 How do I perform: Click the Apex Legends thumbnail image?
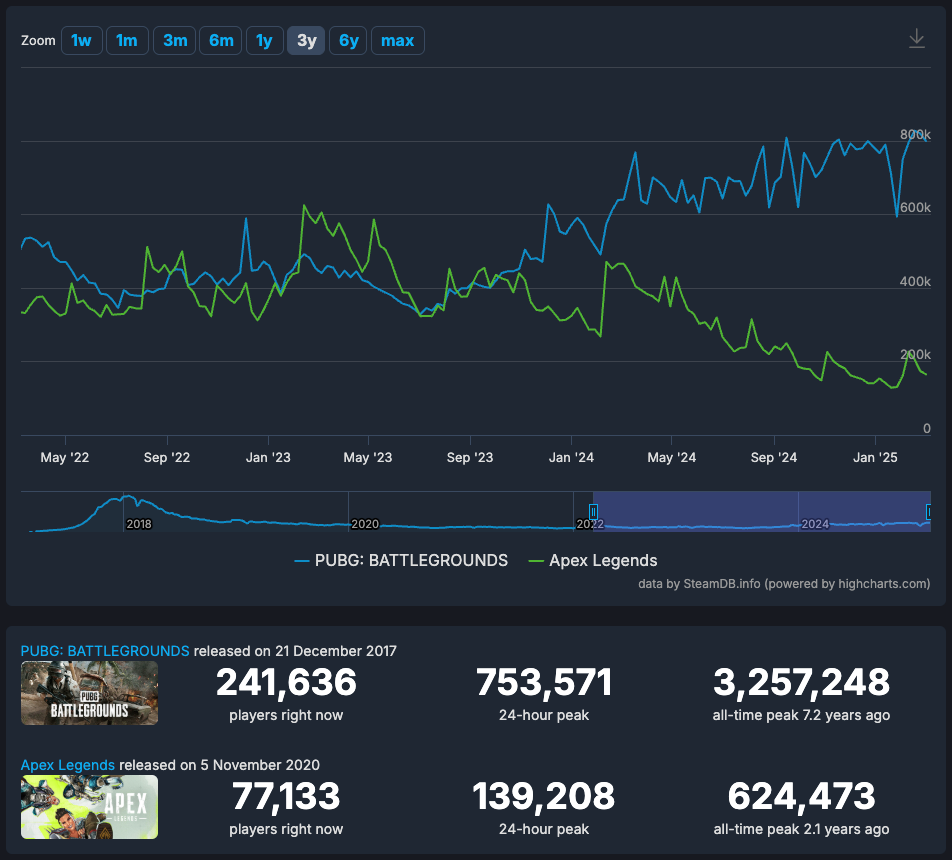point(89,807)
